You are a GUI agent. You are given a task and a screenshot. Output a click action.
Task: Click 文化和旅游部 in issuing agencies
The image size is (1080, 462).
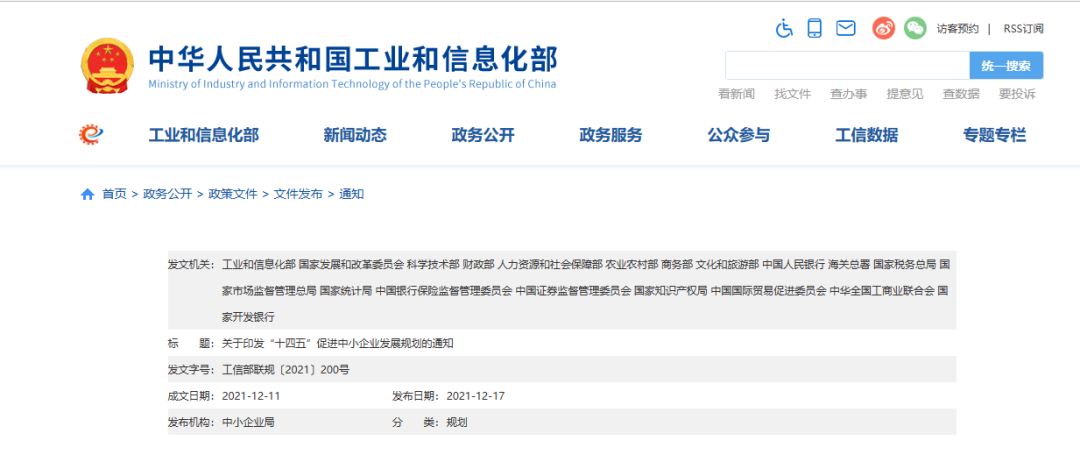click(727, 264)
